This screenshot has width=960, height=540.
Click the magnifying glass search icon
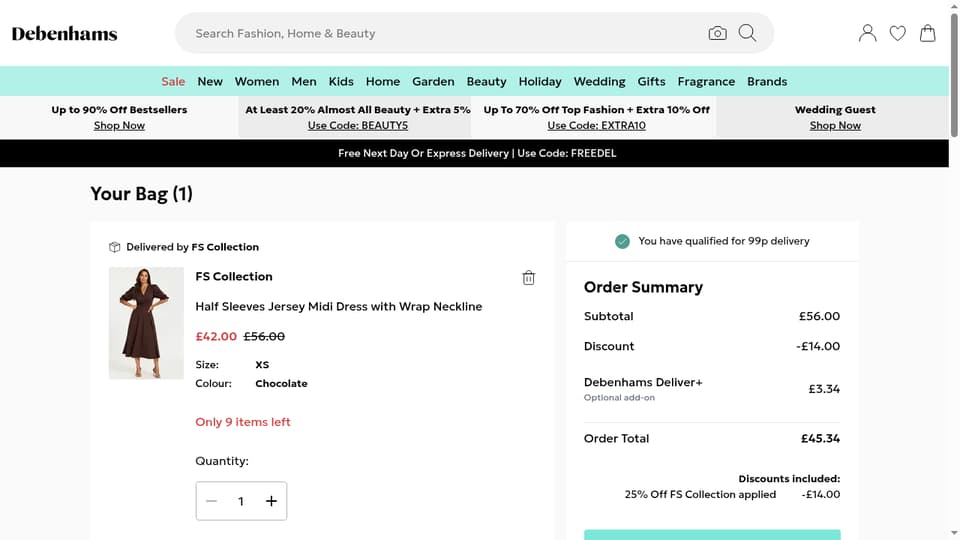pyautogui.click(x=747, y=33)
